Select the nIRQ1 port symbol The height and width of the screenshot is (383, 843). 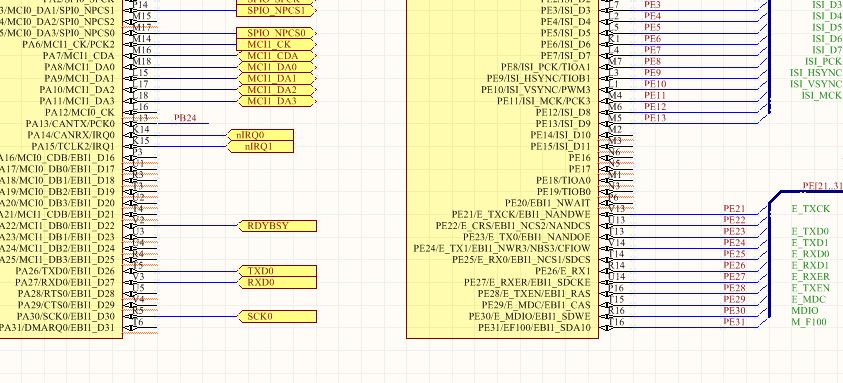pos(261,146)
